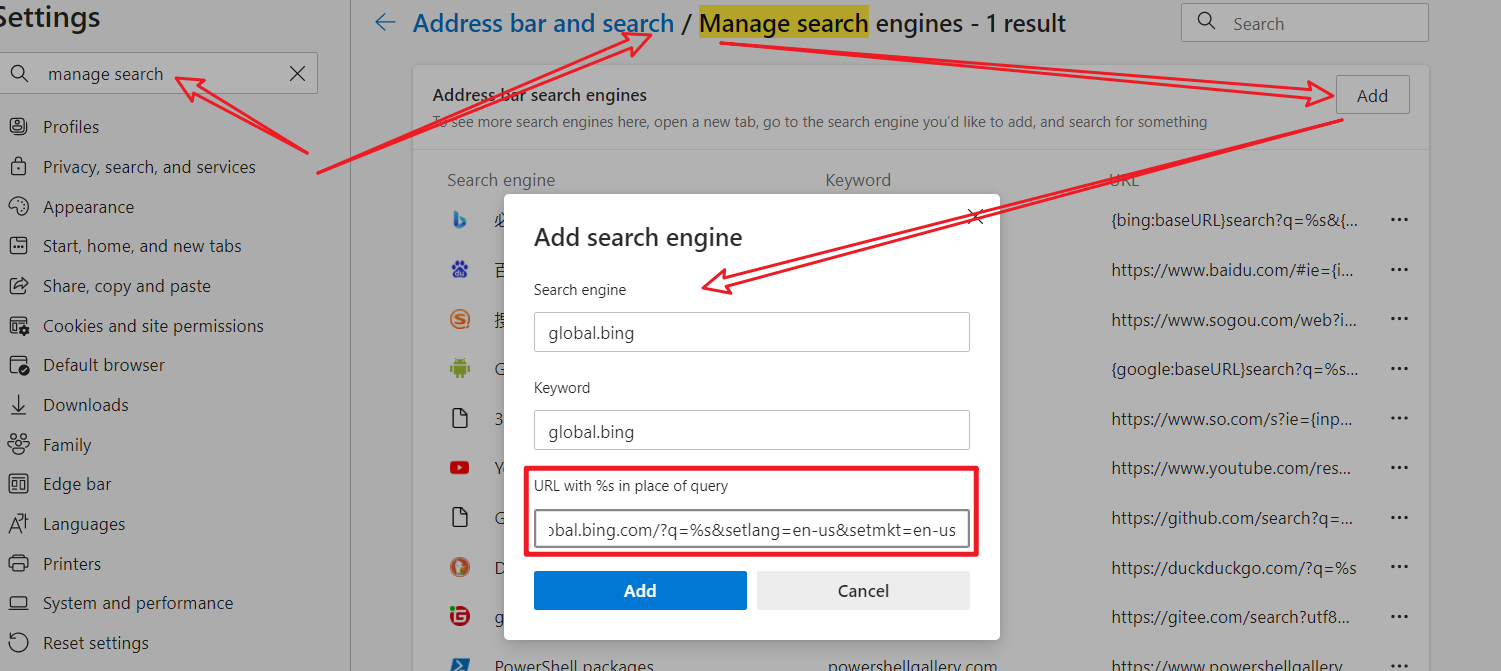Click the blue Add button in dialog
This screenshot has width=1501, height=671.
[x=640, y=590]
